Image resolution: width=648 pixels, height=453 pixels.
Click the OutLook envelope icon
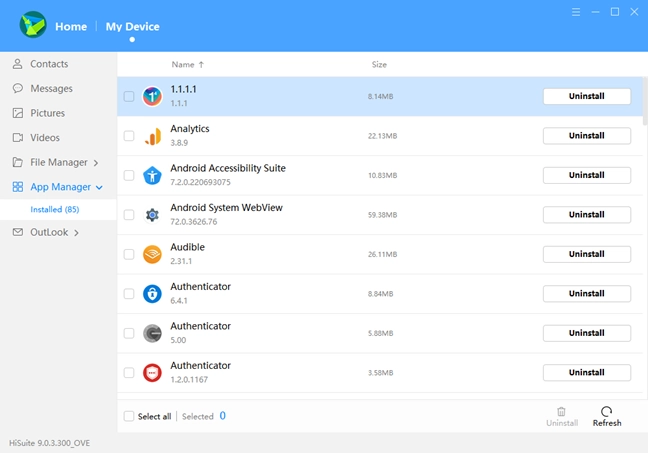(18, 232)
